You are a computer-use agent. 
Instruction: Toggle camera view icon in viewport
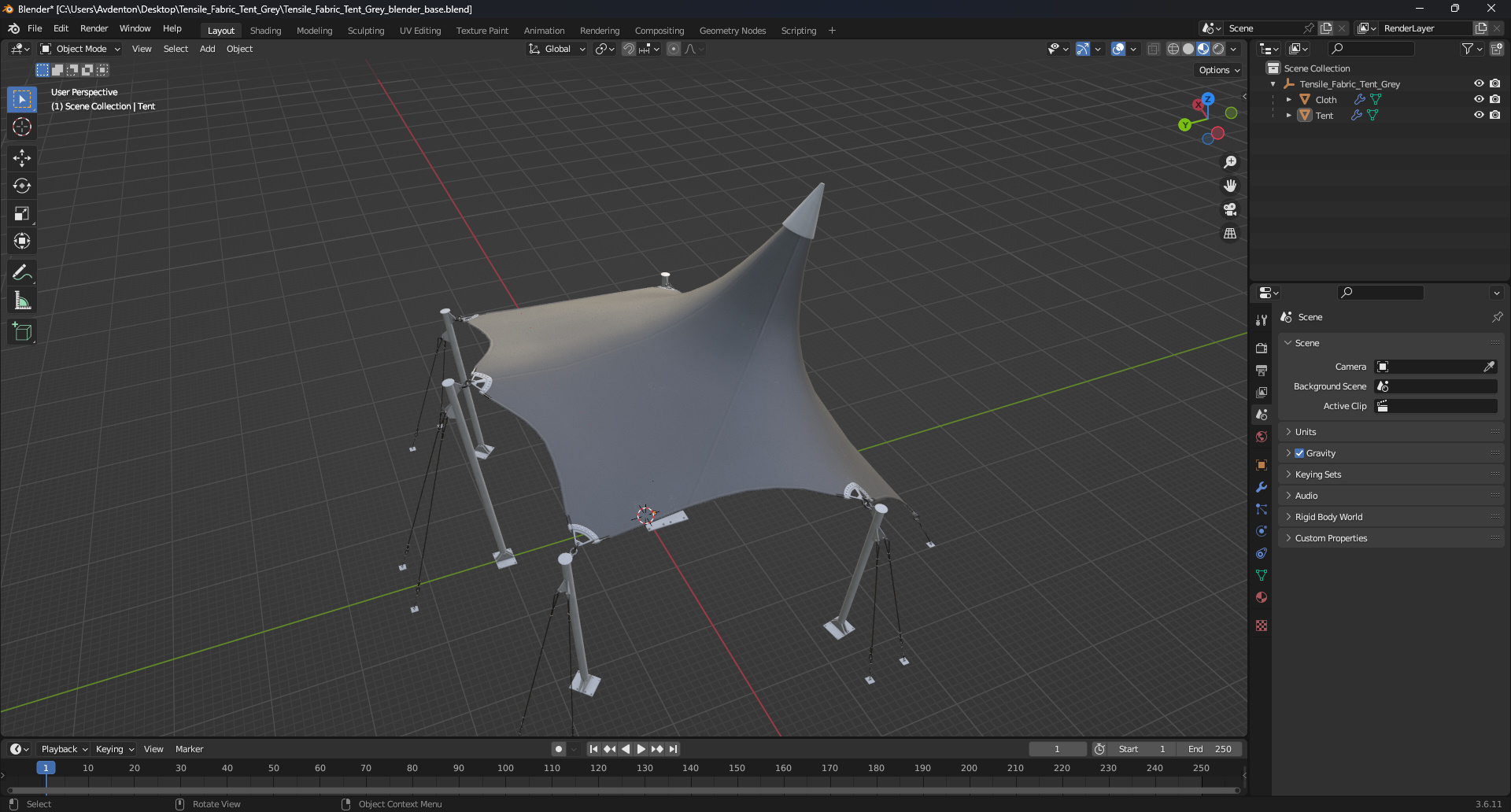(x=1230, y=209)
